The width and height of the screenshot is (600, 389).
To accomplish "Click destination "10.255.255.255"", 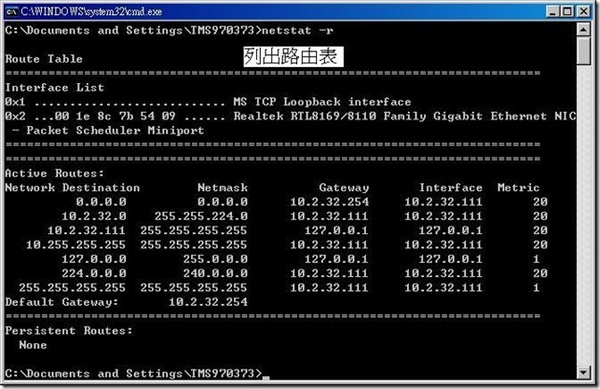I will [x=76, y=245].
